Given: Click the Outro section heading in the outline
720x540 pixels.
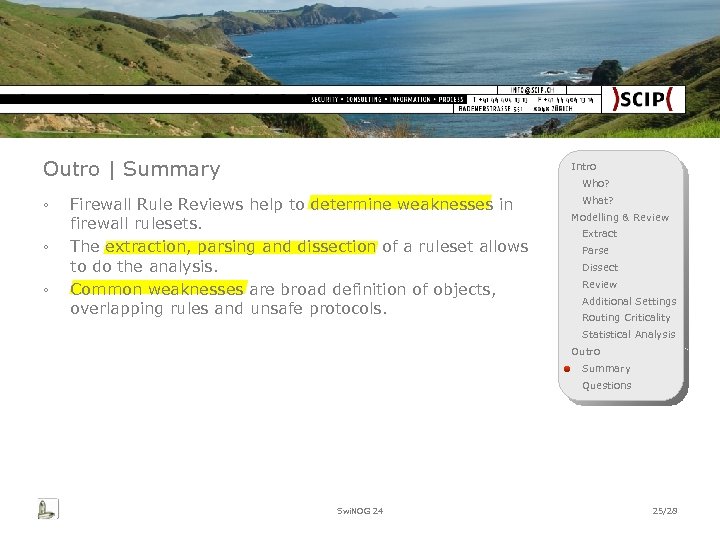Looking at the screenshot, I should click(x=585, y=352).
